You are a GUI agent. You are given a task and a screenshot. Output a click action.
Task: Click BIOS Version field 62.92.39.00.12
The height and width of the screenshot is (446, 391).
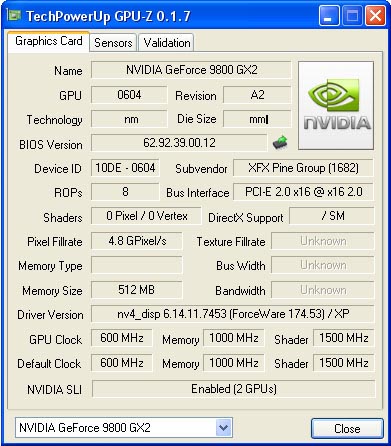(x=179, y=143)
